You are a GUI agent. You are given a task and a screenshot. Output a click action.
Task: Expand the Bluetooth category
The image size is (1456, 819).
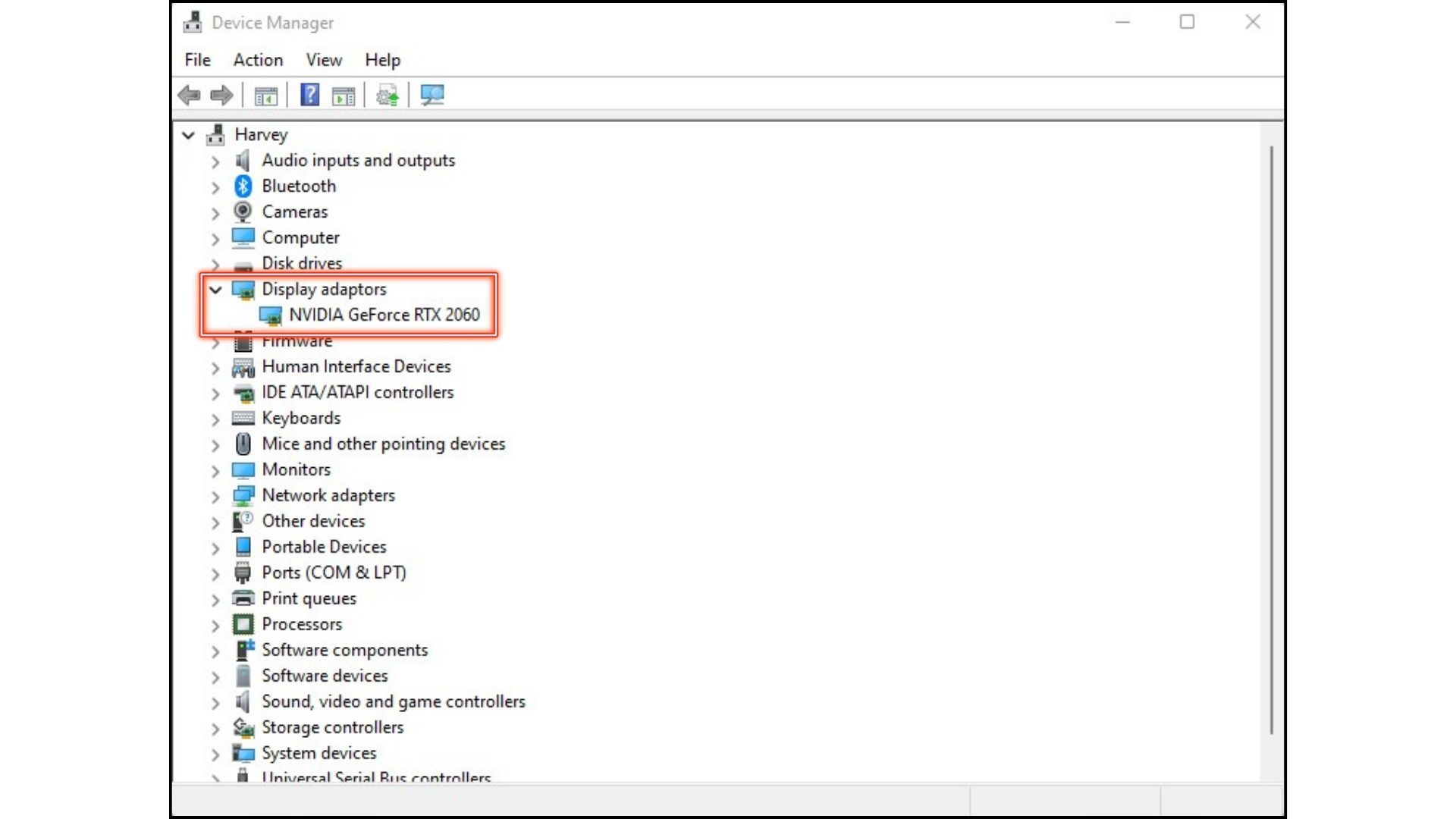[215, 187]
